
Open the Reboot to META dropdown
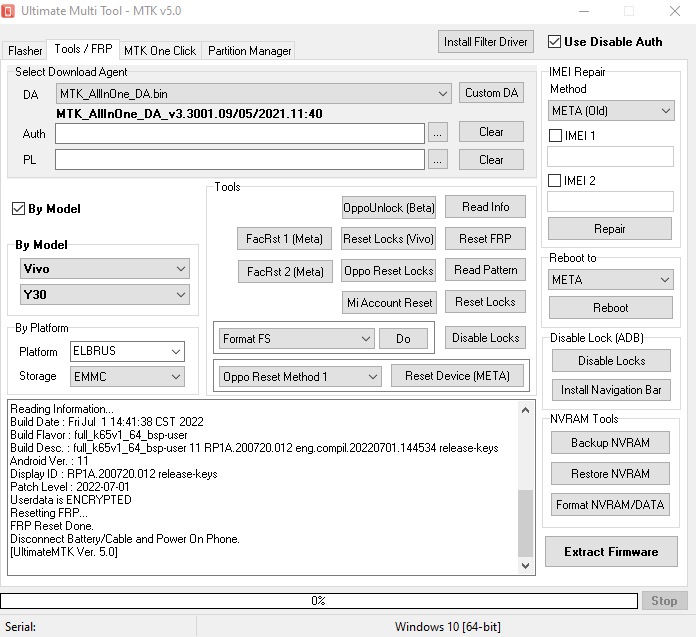point(611,280)
